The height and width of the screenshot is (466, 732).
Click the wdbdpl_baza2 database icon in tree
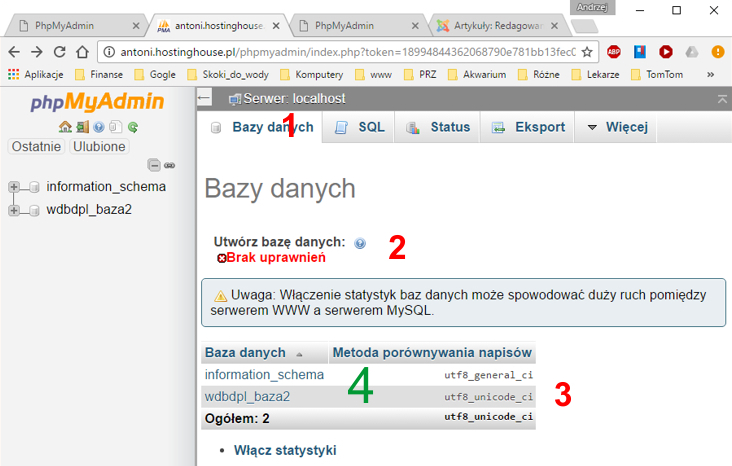(x=34, y=211)
